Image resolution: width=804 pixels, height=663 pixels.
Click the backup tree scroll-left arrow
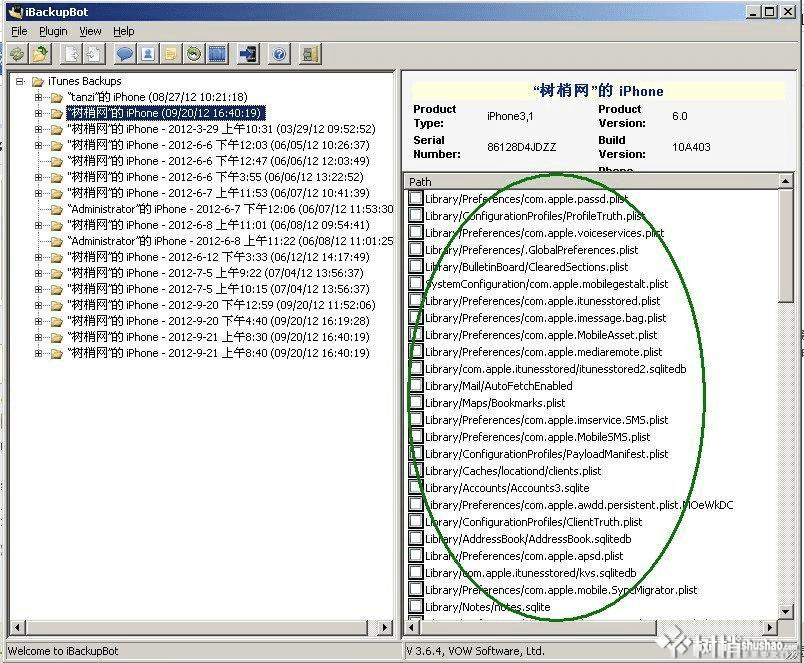[x=17, y=627]
